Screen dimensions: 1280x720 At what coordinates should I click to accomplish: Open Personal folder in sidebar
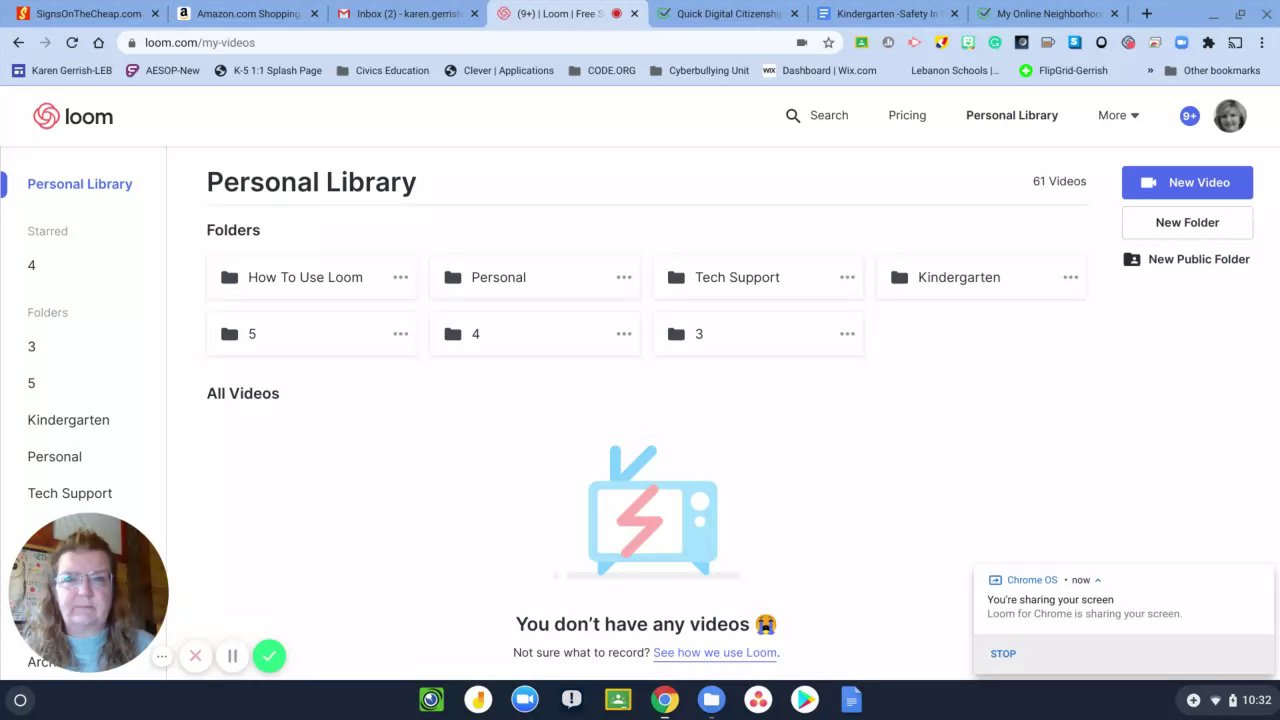coord(55,456)
